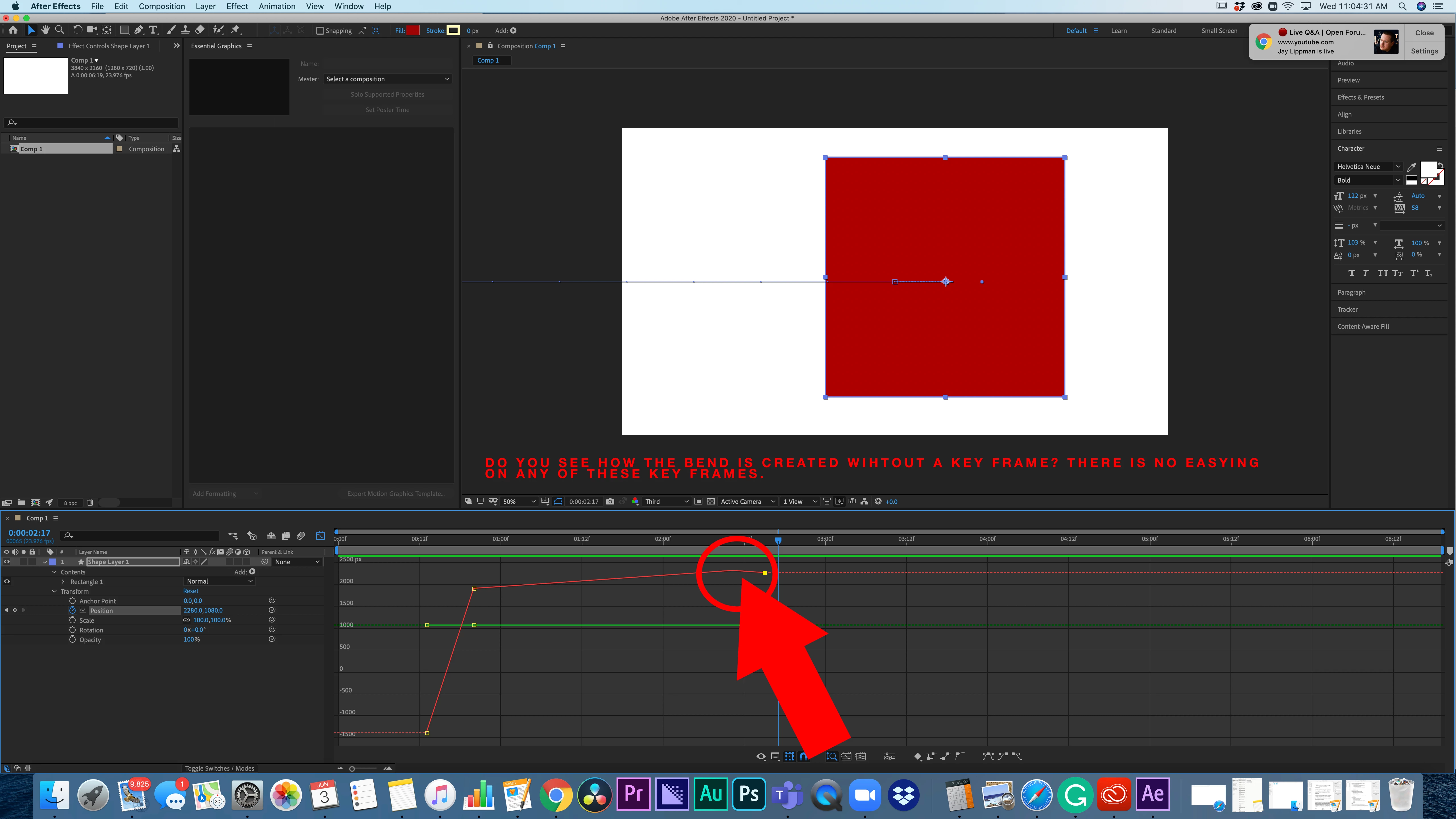Viewport: 1456px width, 819px height.
Task: Select the Type tool
Action: click(153, 30)
